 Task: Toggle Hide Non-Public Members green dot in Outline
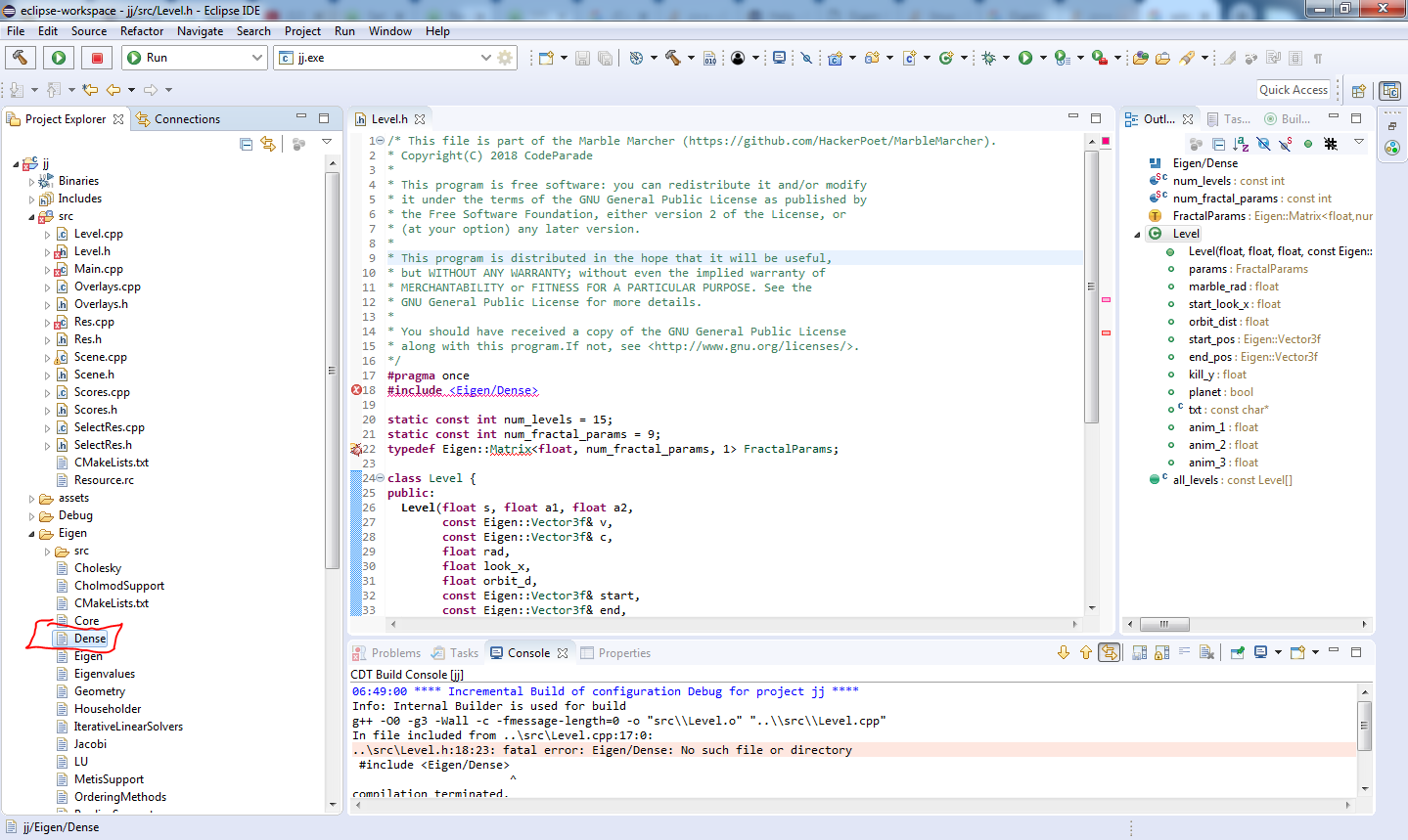(1308, 144)
